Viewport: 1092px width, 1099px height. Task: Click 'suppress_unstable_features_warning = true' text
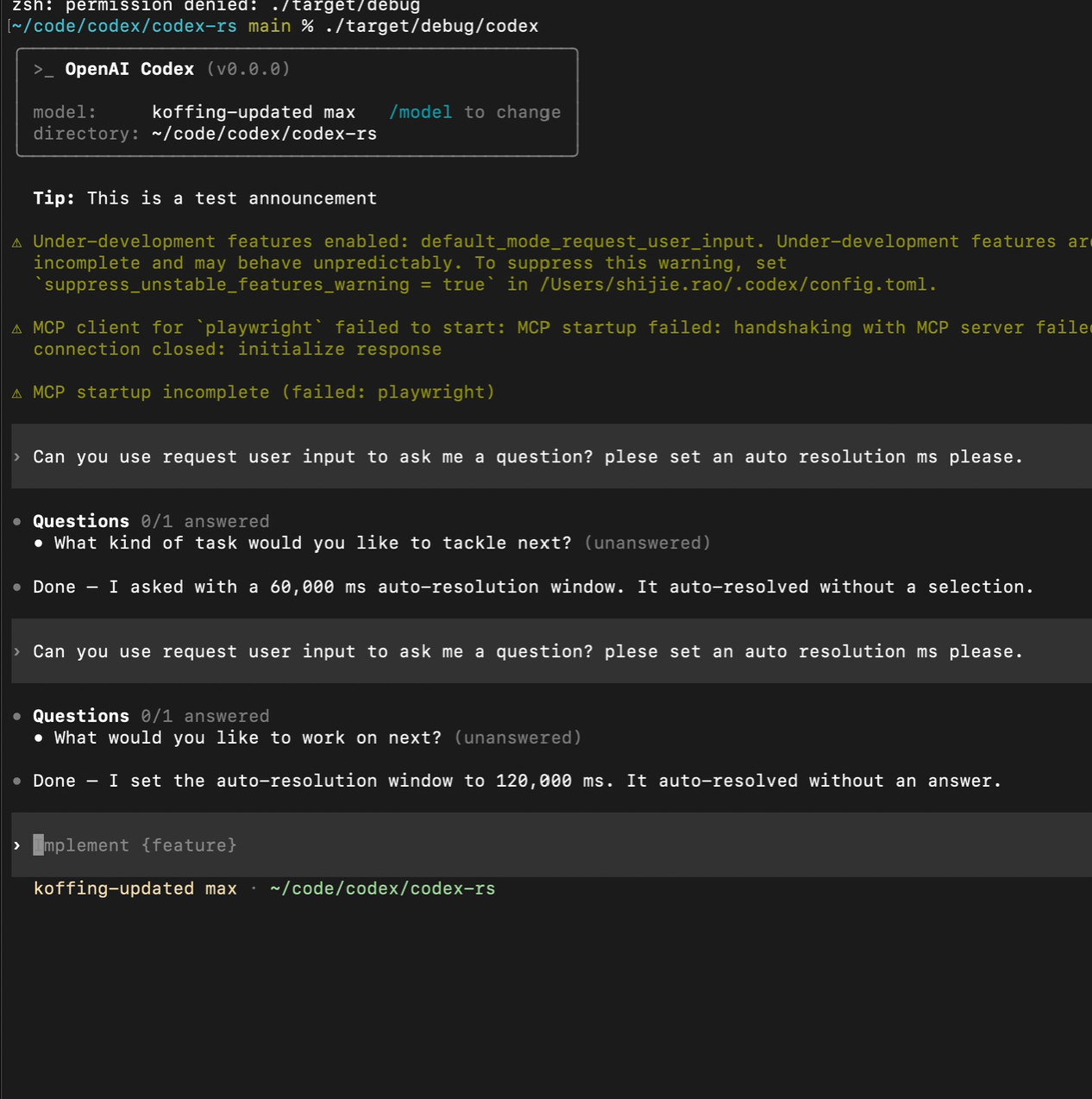coord(265,285)
